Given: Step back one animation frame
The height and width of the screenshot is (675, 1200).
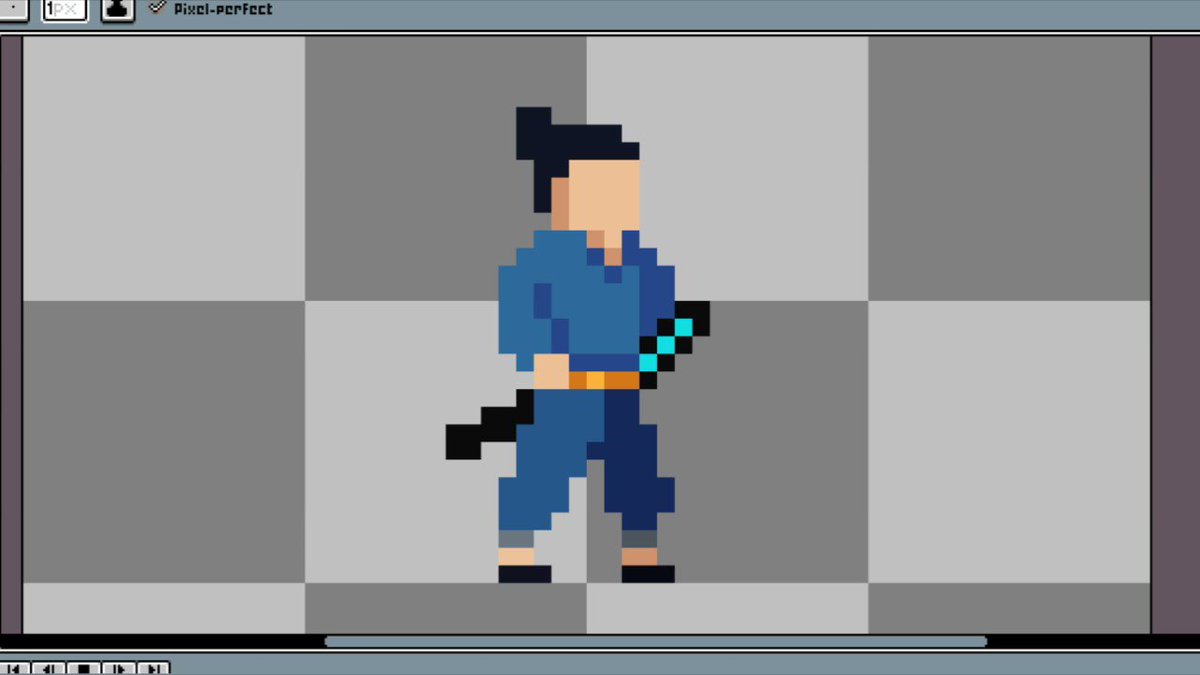Looking at the screenshot, I should (50, 667).
